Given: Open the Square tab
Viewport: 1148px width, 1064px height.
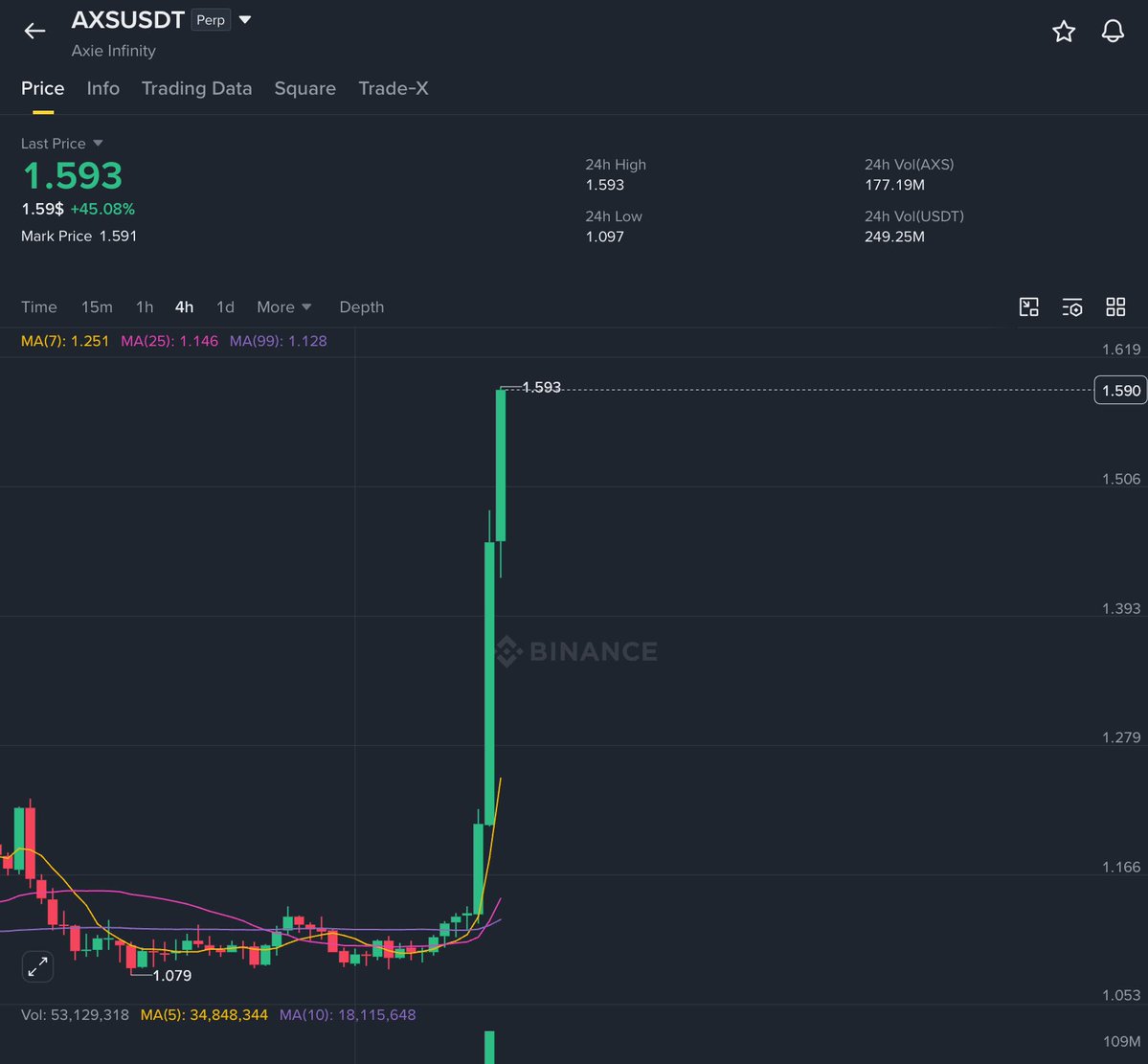Looking at the screenshot, I should click(305, 89).
